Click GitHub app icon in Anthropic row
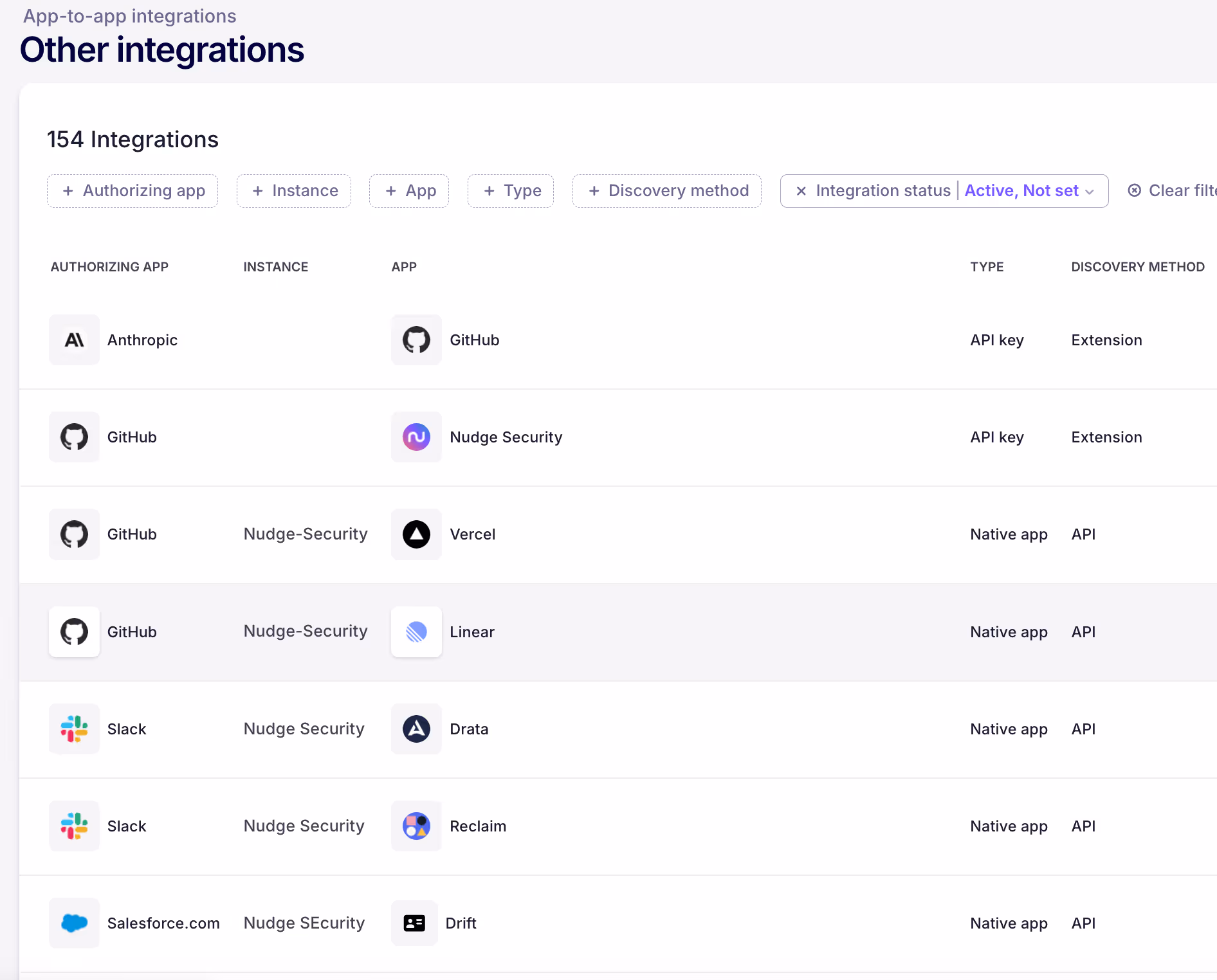This screenshot has height=980, width=1217. click(x=416, y=340)
